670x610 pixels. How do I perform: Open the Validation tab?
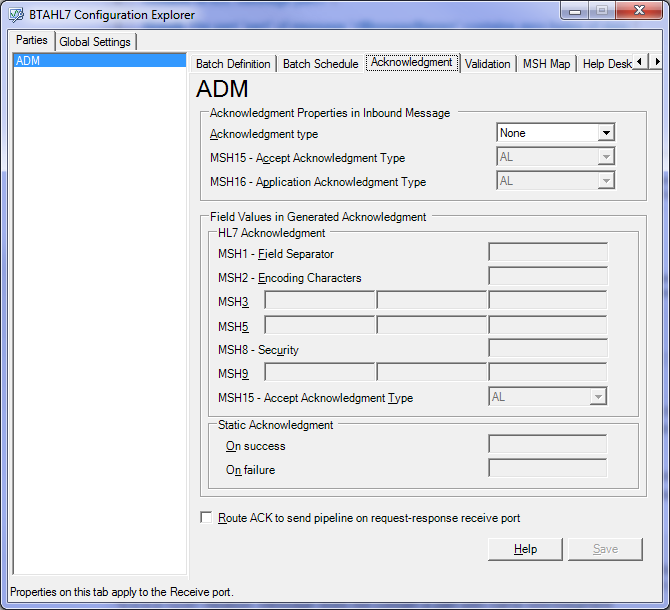(x=488, y=64)
